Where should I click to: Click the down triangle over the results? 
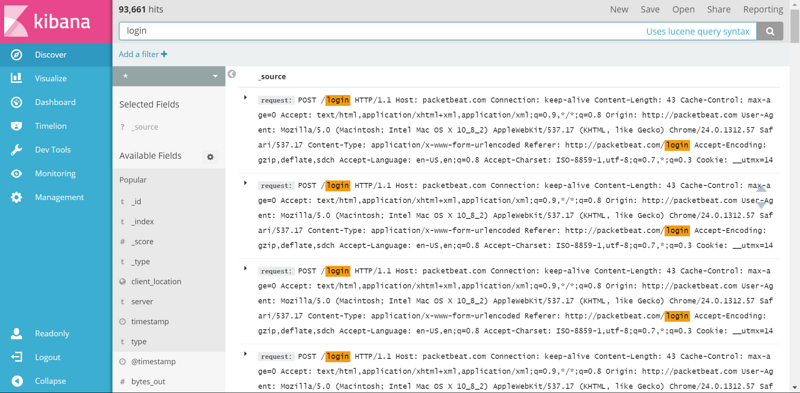point(761,205)
